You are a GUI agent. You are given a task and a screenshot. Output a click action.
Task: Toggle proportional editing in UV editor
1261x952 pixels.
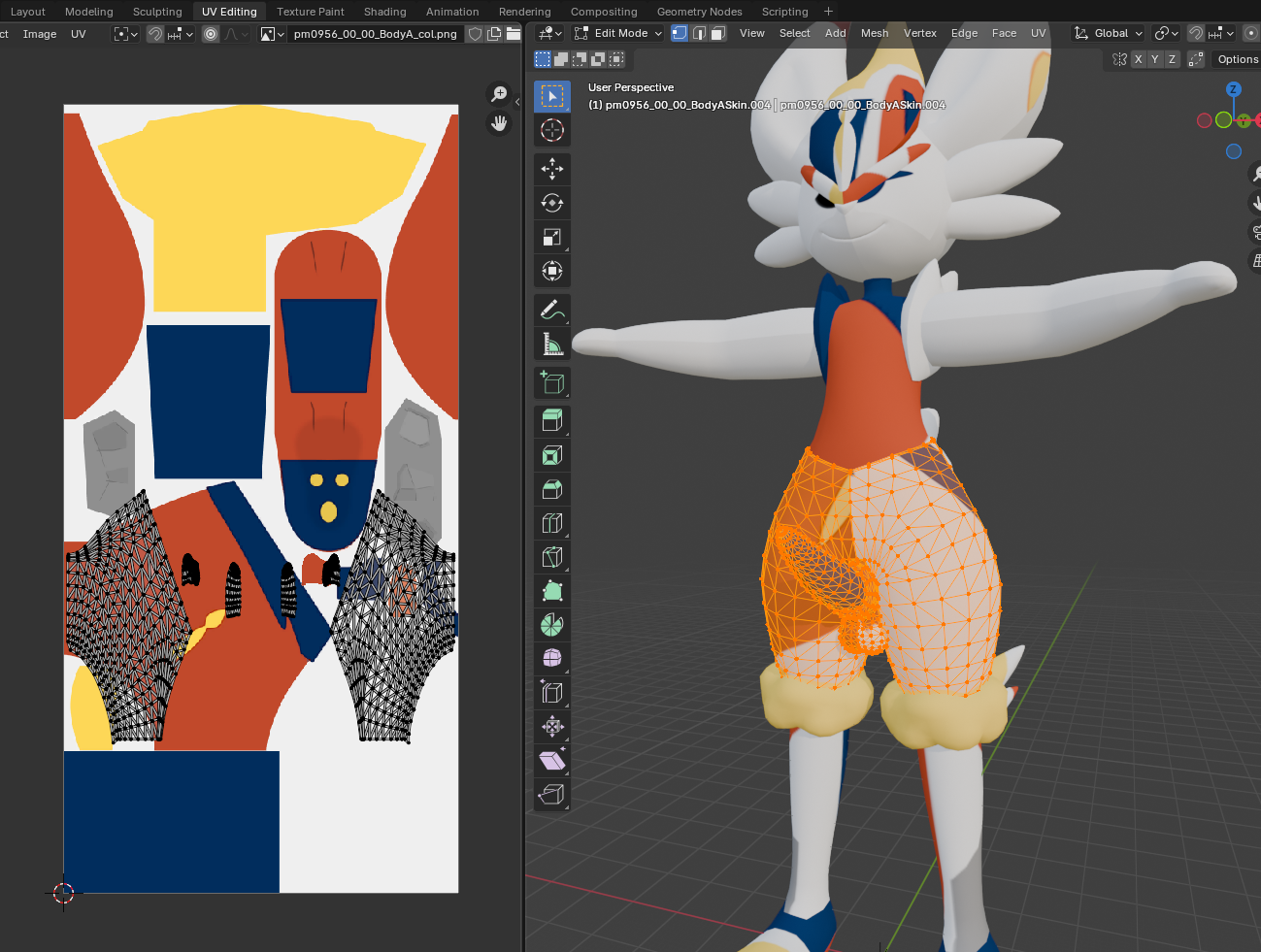pos(211,34)
